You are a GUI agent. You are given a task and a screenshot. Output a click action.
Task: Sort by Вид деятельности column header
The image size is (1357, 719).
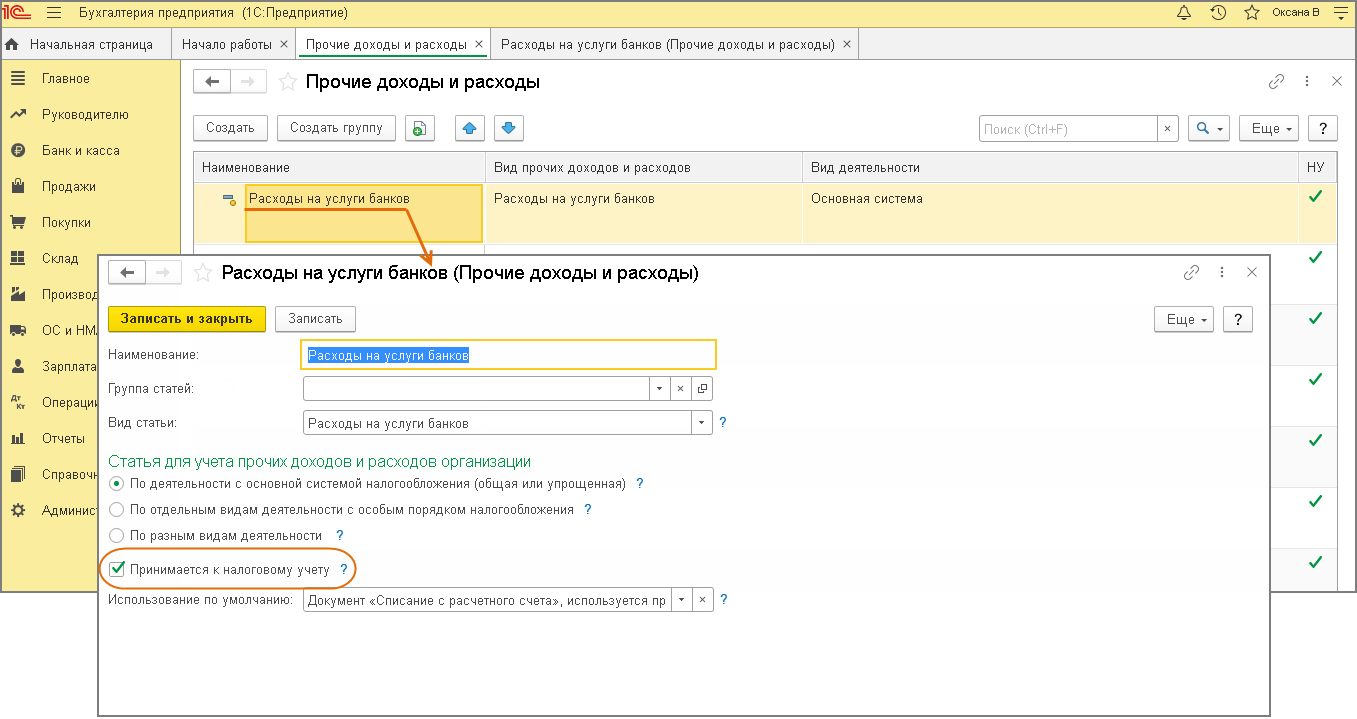point(1050,167)
